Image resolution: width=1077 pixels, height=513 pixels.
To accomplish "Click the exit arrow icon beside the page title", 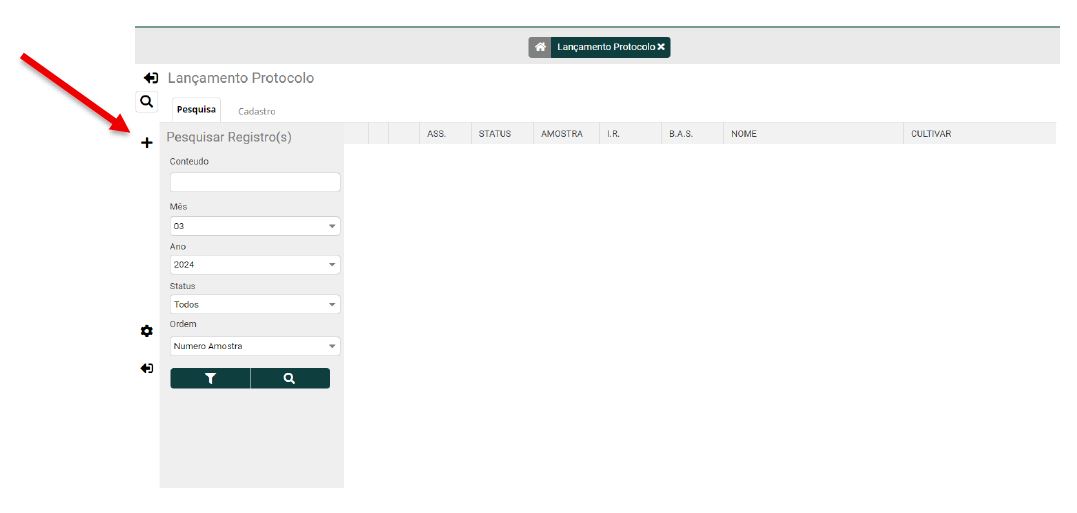I will point(151,78).
